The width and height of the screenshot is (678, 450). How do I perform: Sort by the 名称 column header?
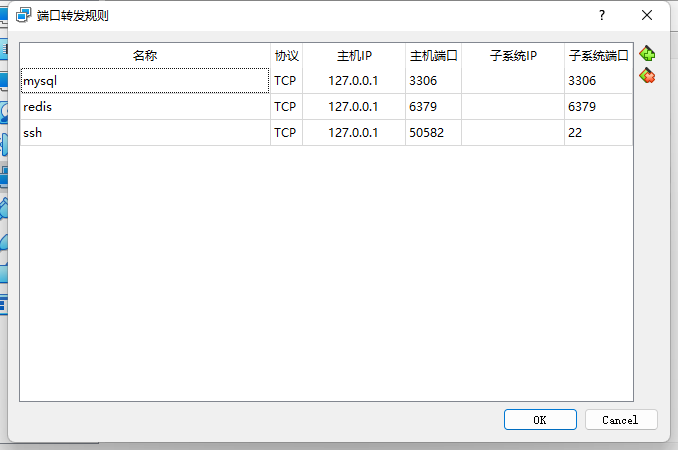pos(145,55)
